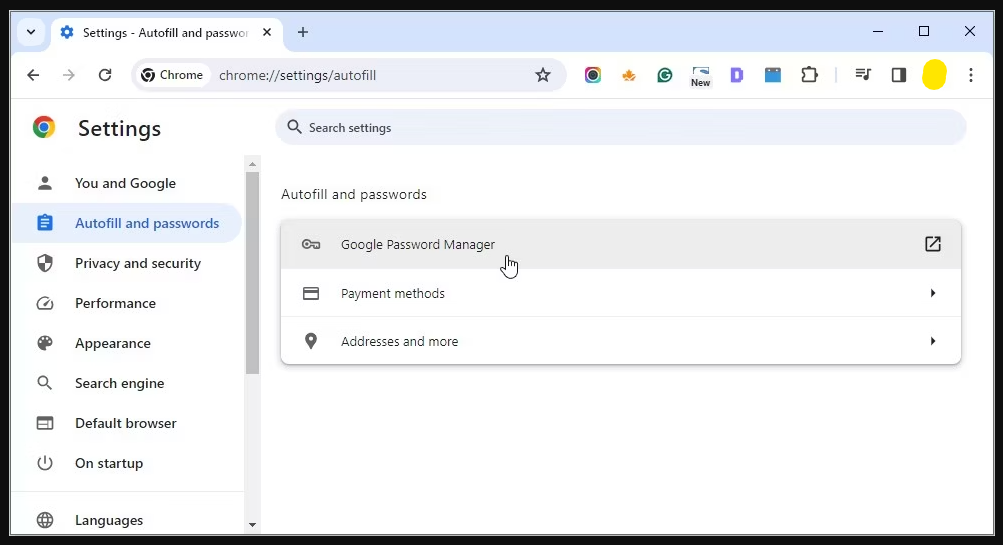Open the purple D extension icon
This screenshot has width=1003, height=545.
737,75
